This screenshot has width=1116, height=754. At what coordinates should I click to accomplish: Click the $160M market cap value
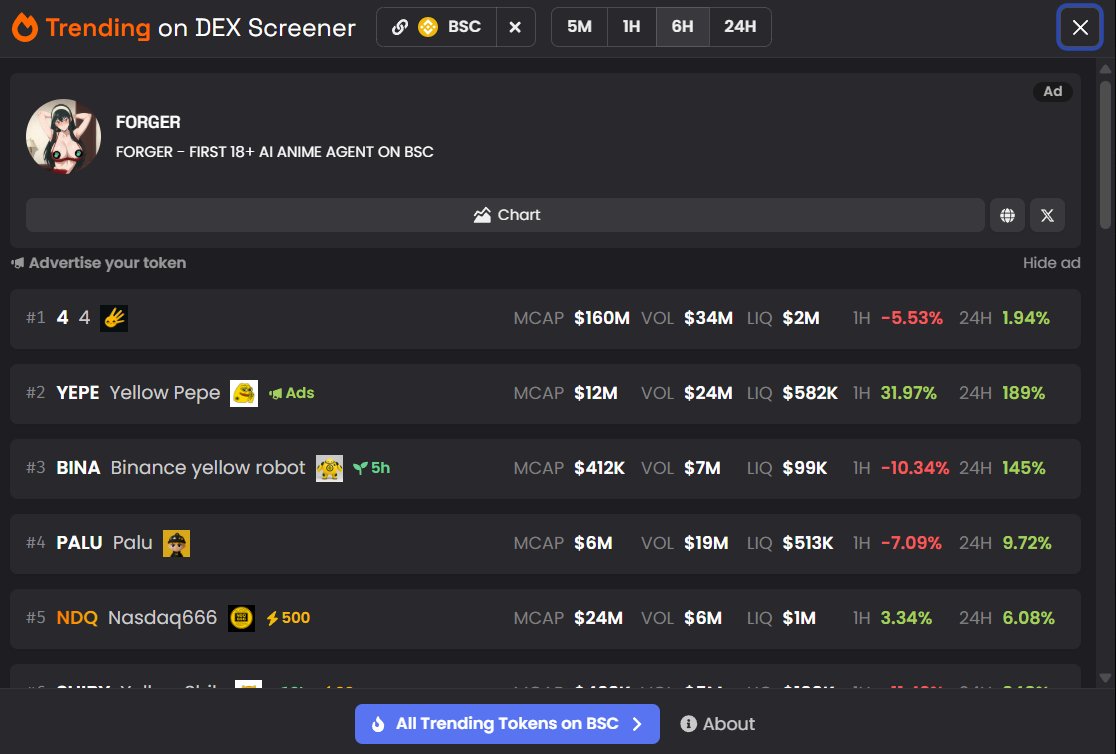click(x=602, y=318)
